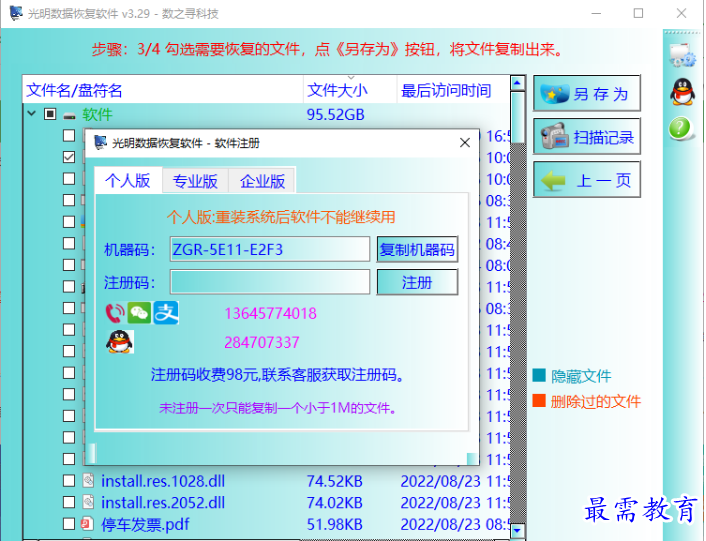Viewport: 706px width, 541px height.
Task: Sort by 文件名/盘符名 column header
Action: coord(163,90)
